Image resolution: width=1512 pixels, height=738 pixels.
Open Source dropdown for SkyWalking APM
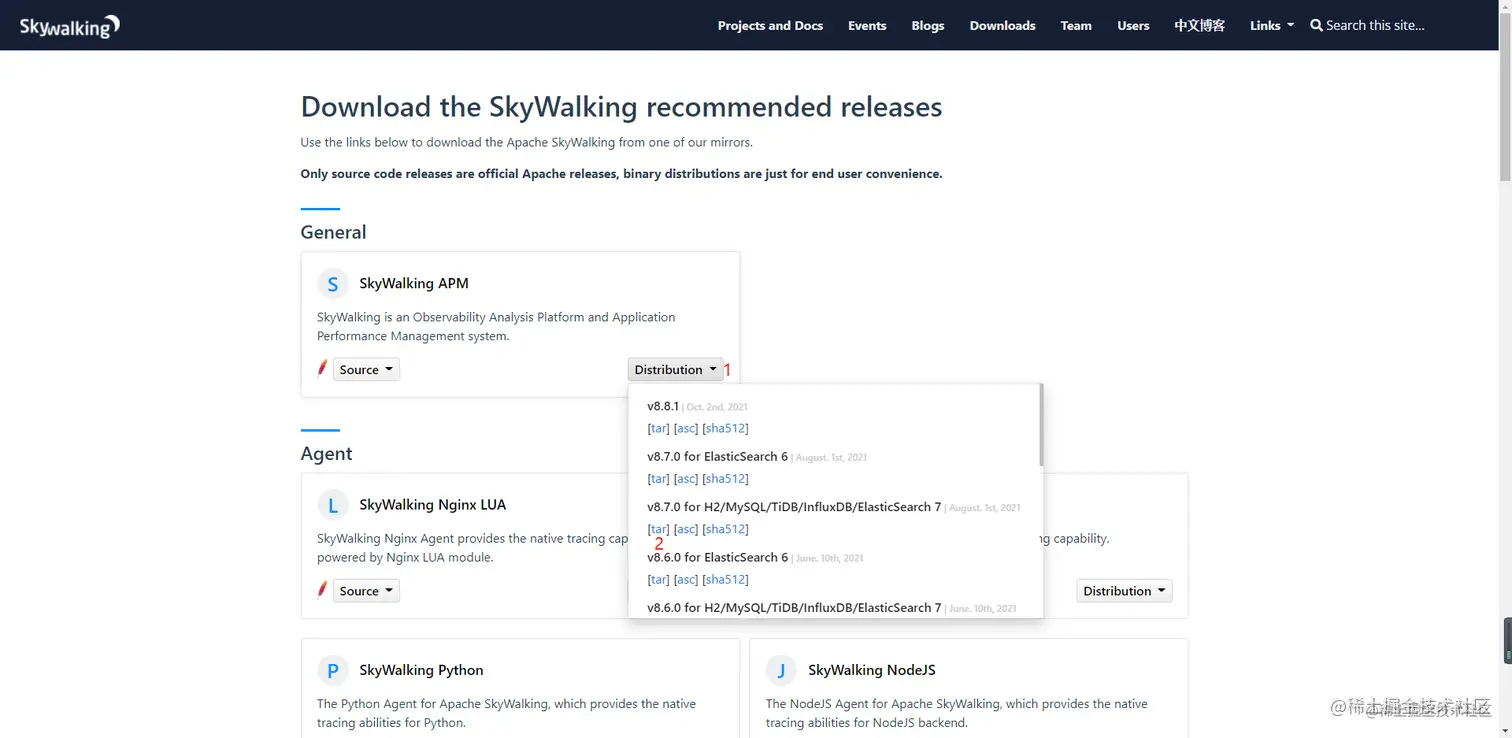click(x=366, y=369)
